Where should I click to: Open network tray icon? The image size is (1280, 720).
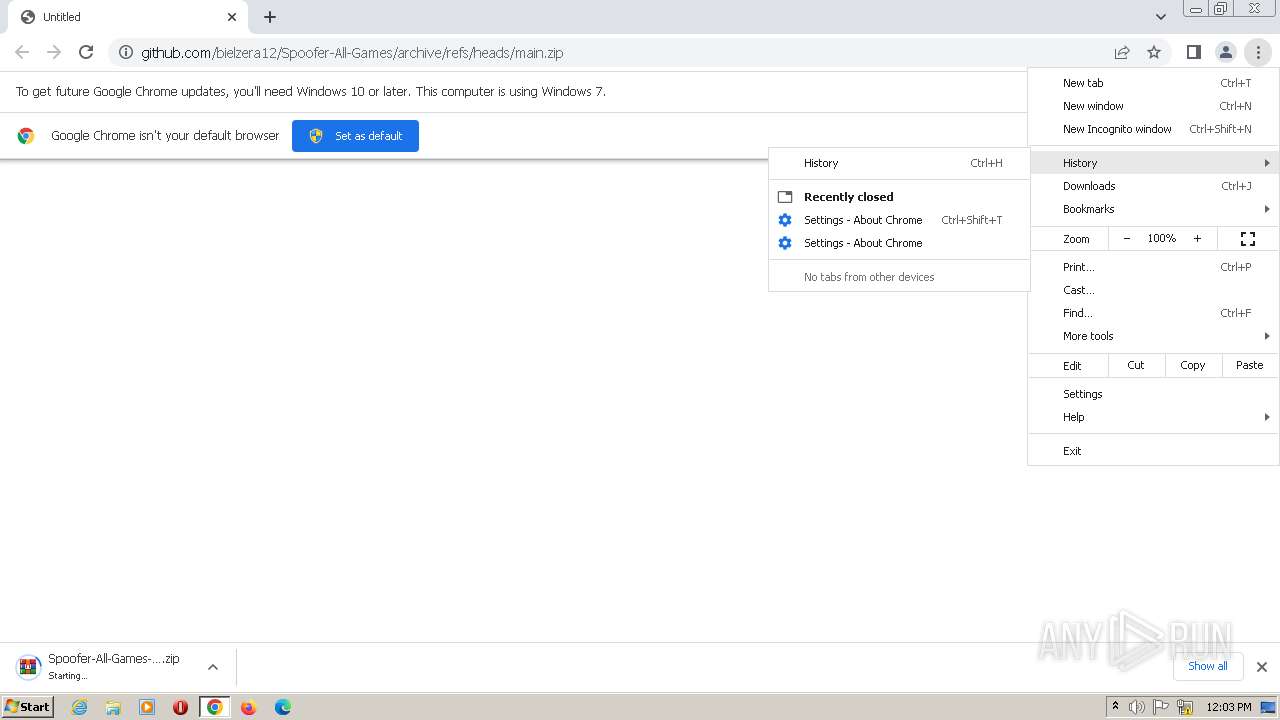coord(1186,707)
